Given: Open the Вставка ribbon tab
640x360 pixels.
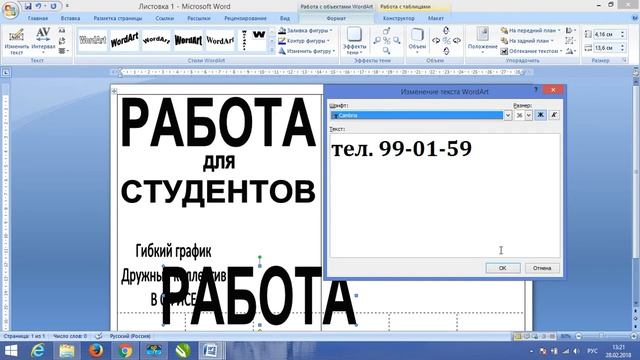Looking at the screenshot, I should [70, 18].
